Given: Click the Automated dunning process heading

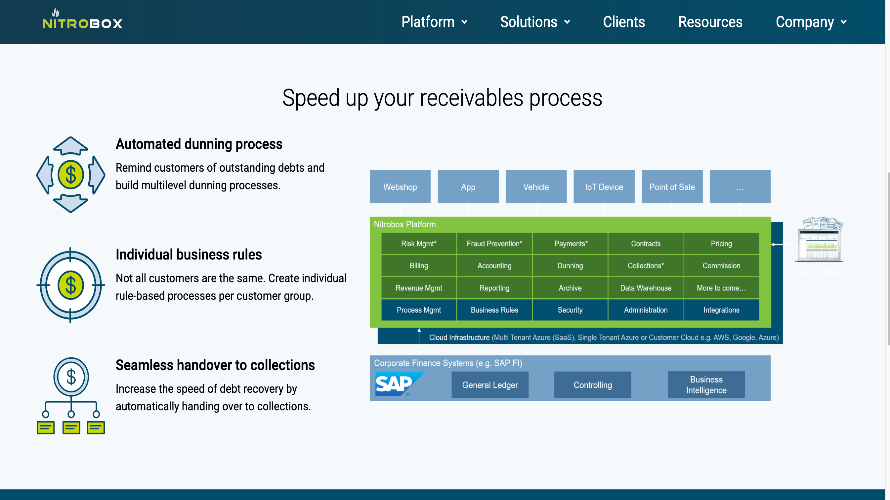Looking at the screenshot, I should coord(199,144).
